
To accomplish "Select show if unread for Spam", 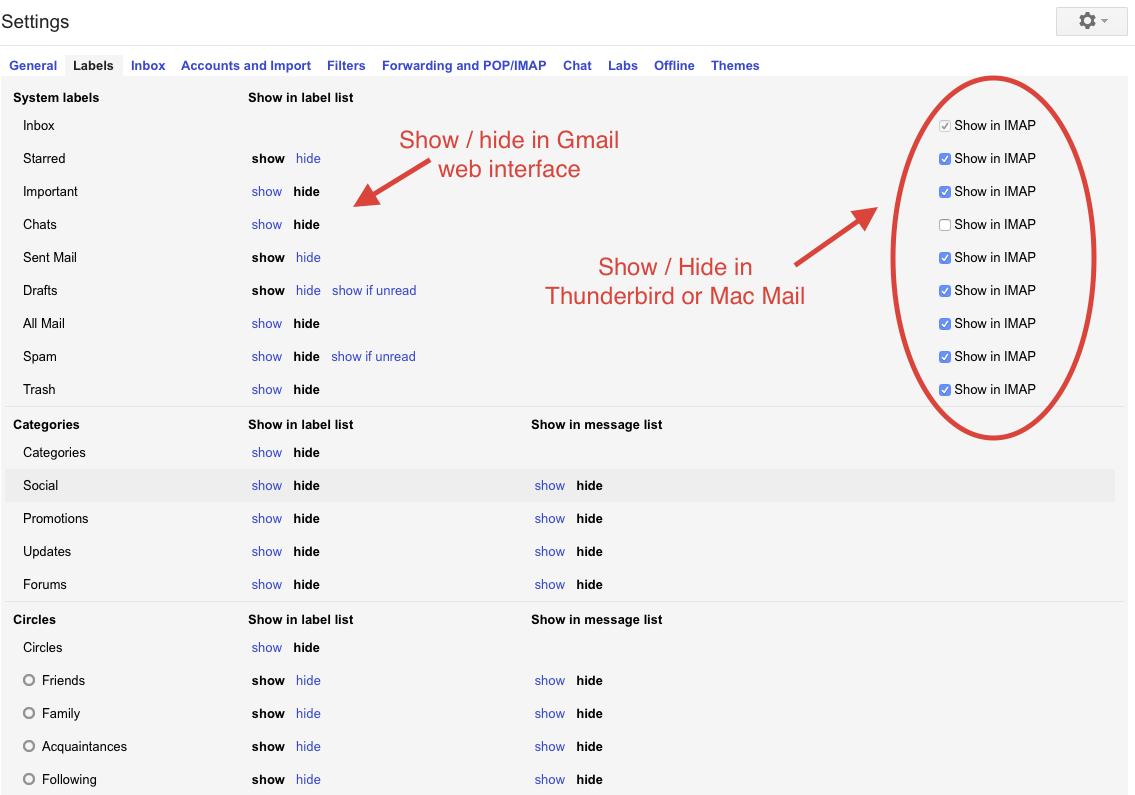I will (x=373, y=357).
